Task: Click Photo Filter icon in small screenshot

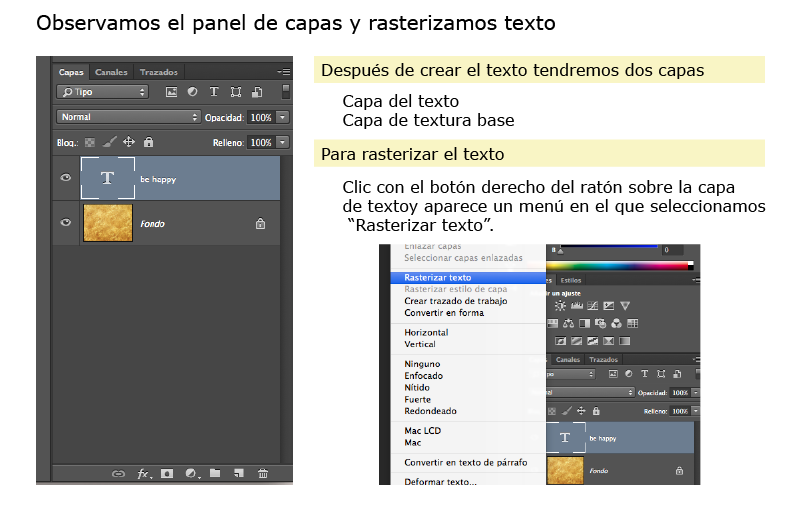Action: (x=601, y=323)
